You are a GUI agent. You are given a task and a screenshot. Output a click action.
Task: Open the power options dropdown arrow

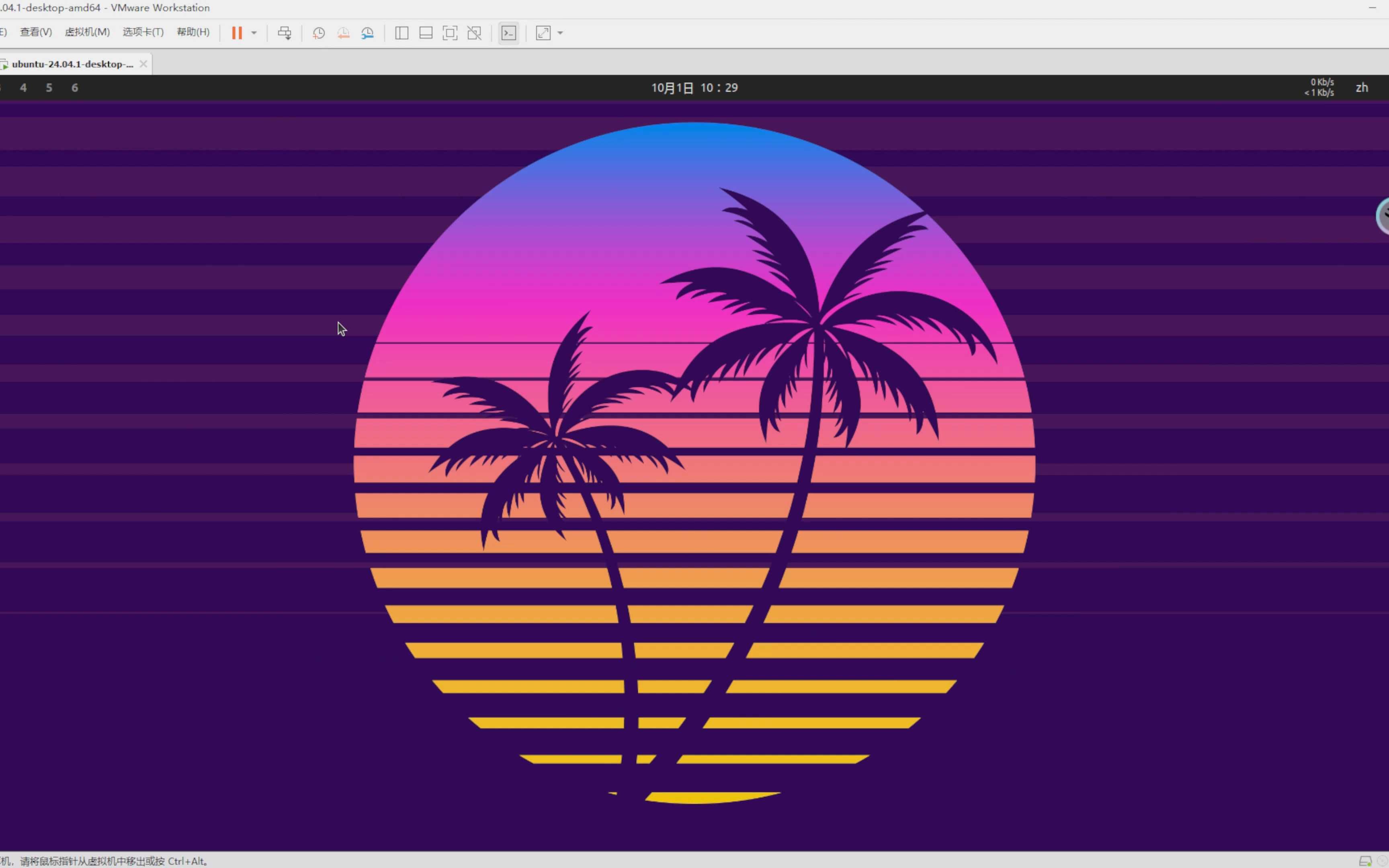(x=254, y=33)
